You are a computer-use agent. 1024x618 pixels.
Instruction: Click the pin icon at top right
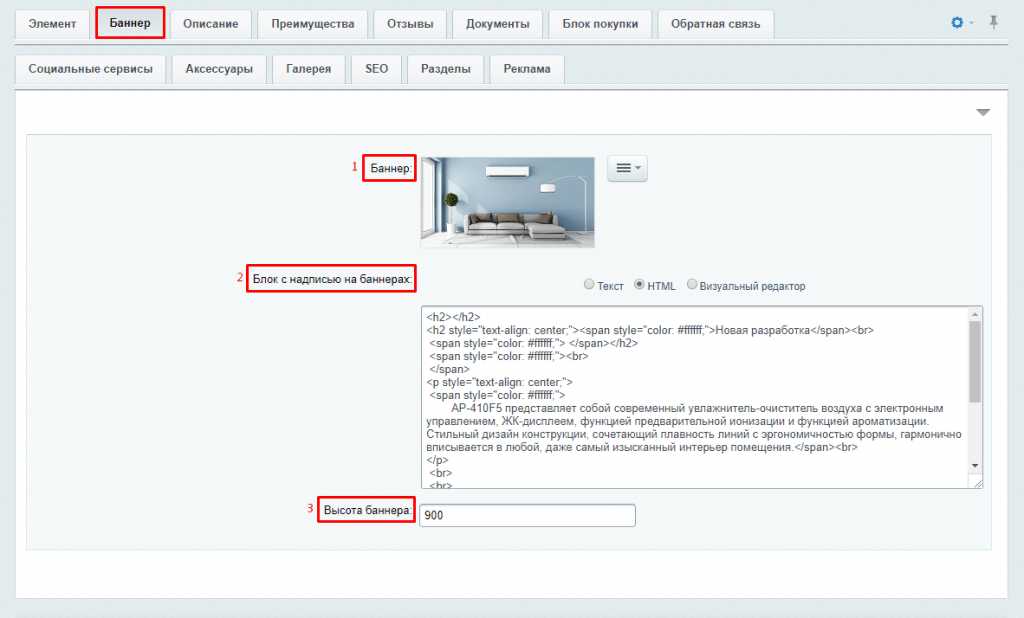coord(993,22)
